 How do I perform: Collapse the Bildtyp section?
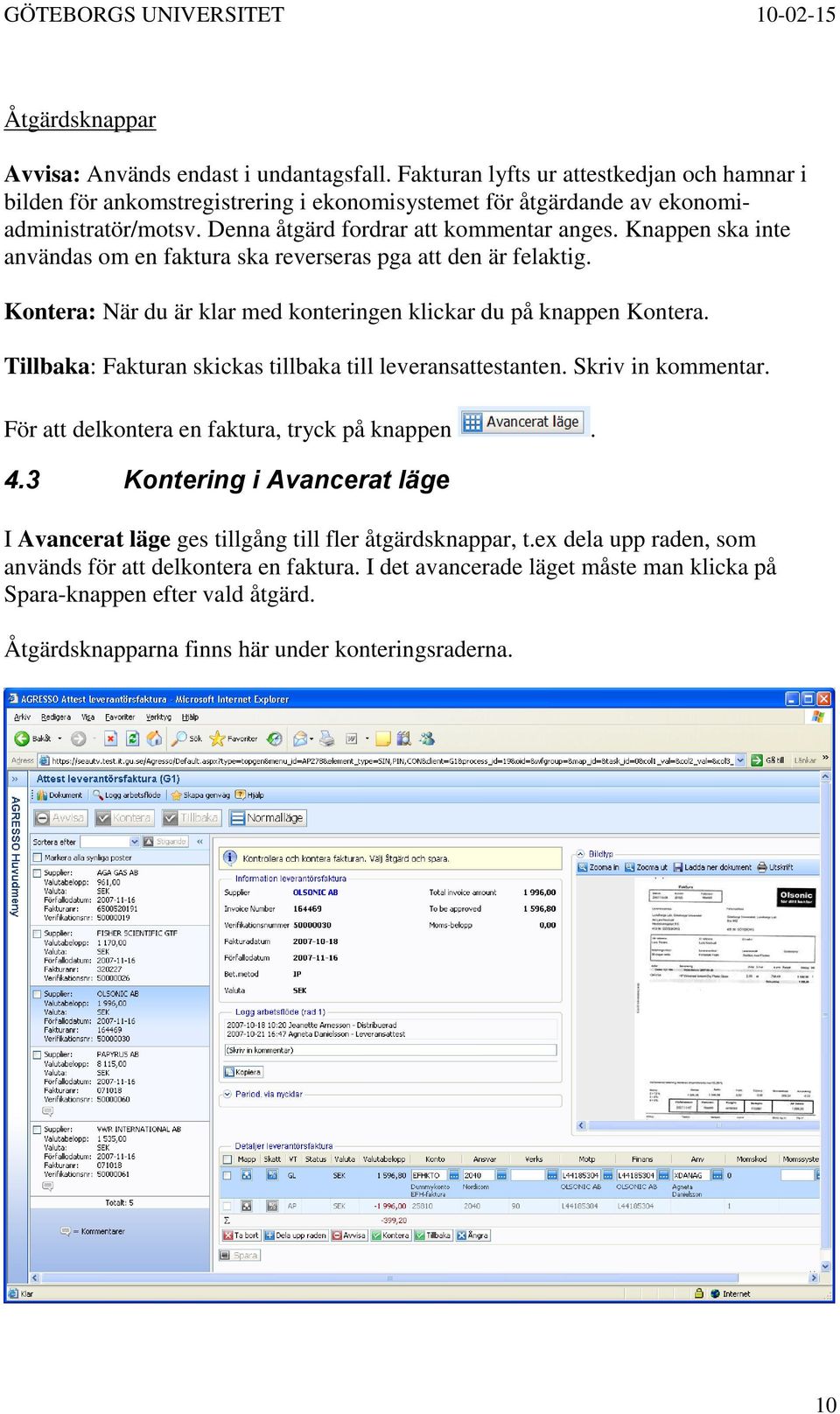[580, 854]
